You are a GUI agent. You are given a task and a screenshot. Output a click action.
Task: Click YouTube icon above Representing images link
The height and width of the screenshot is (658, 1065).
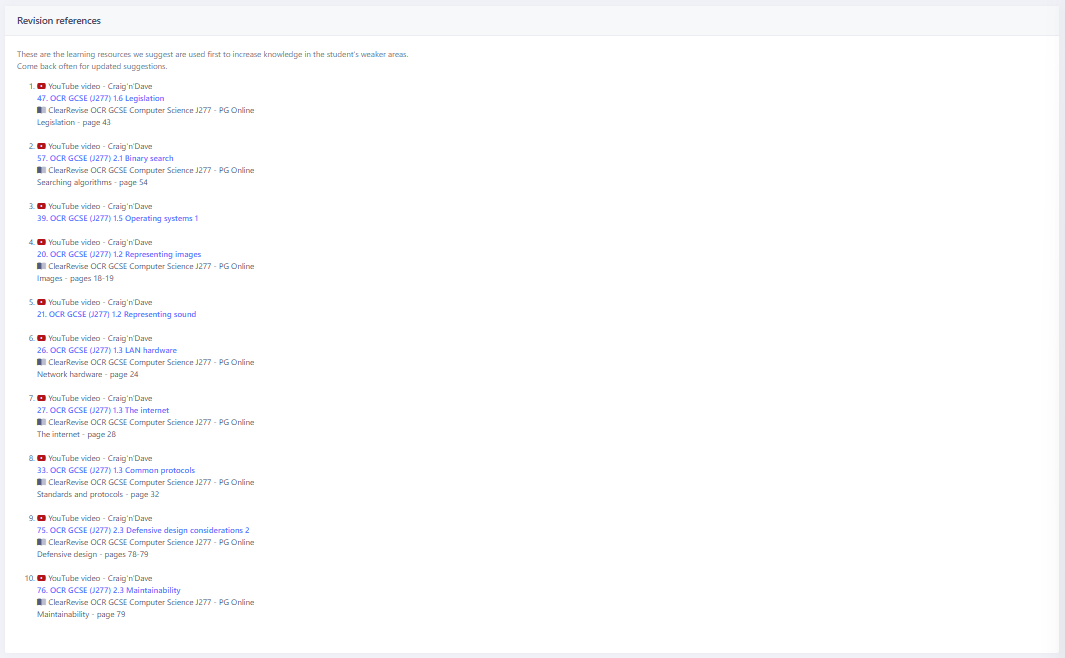click(x=41, y=242)
